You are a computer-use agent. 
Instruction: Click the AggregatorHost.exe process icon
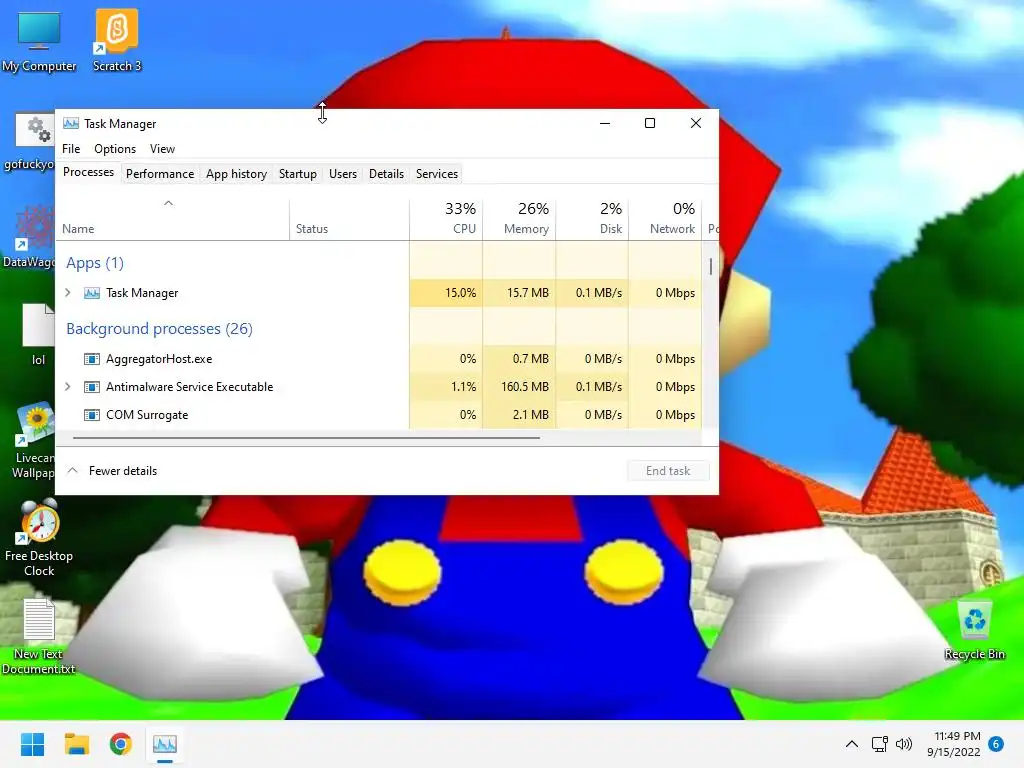click(92, 359)
